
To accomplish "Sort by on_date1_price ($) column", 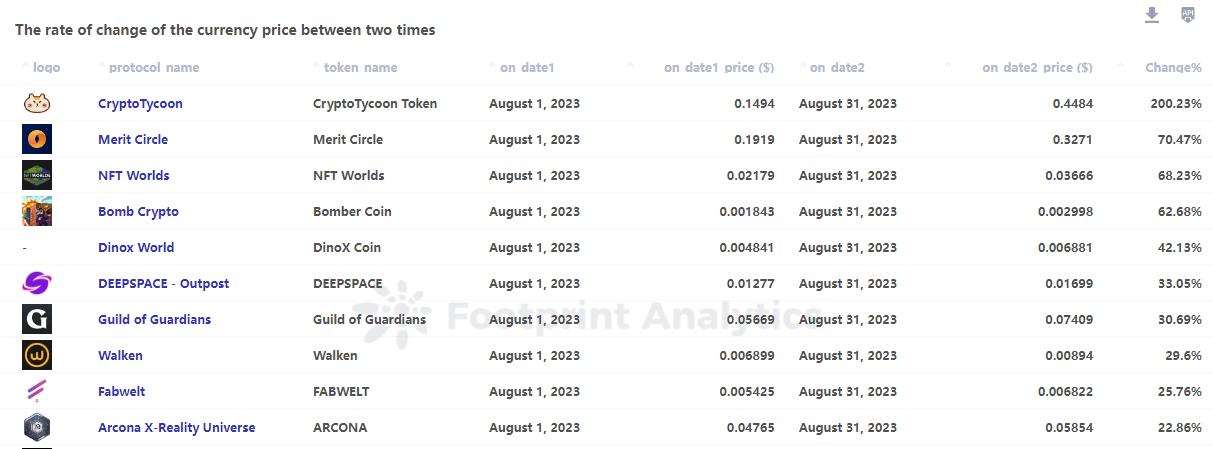I will (718, 68).
